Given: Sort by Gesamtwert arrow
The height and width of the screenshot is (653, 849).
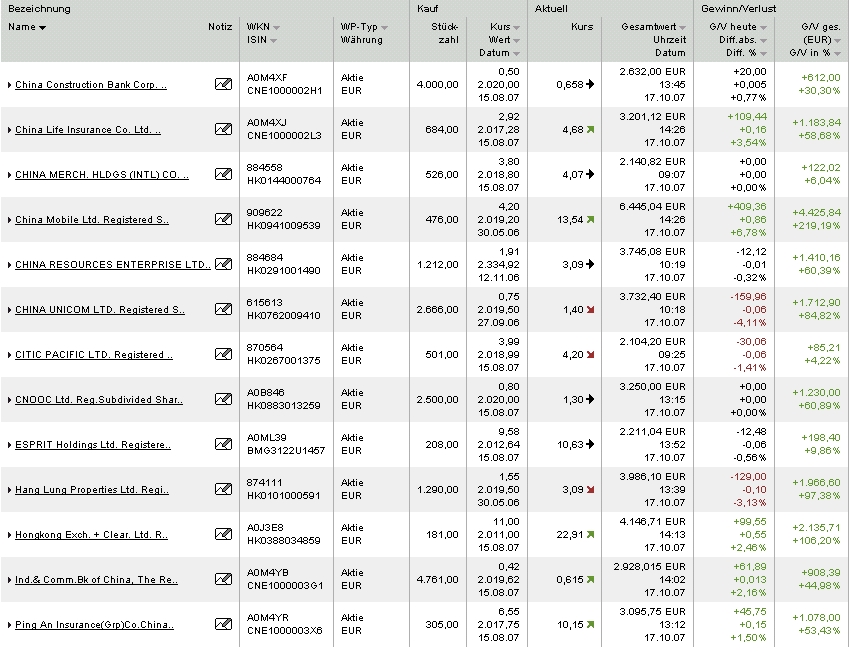Looking at the screenshot, I should pyautogui.click(x=682, y=28).
